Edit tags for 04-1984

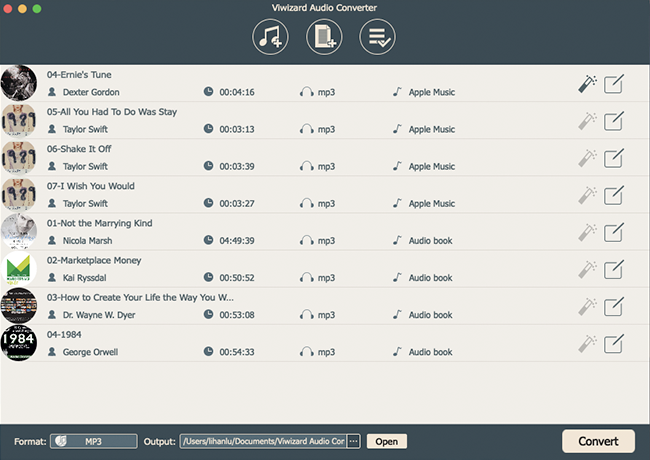(x=614, y=344)
